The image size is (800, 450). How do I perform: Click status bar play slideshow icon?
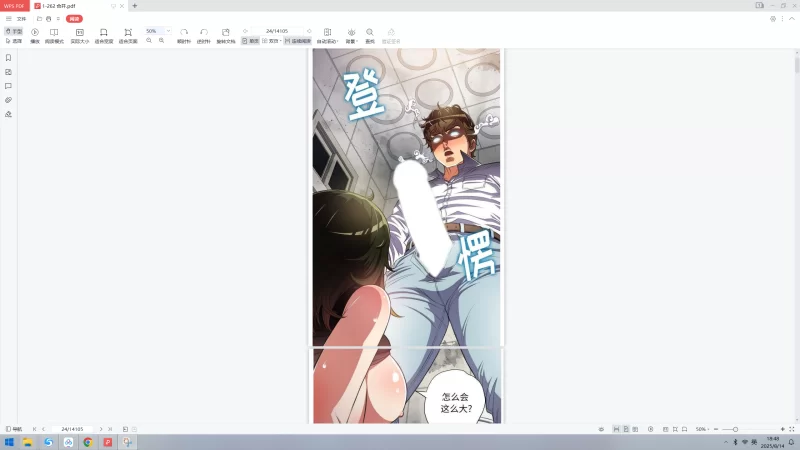click(651, 429)
